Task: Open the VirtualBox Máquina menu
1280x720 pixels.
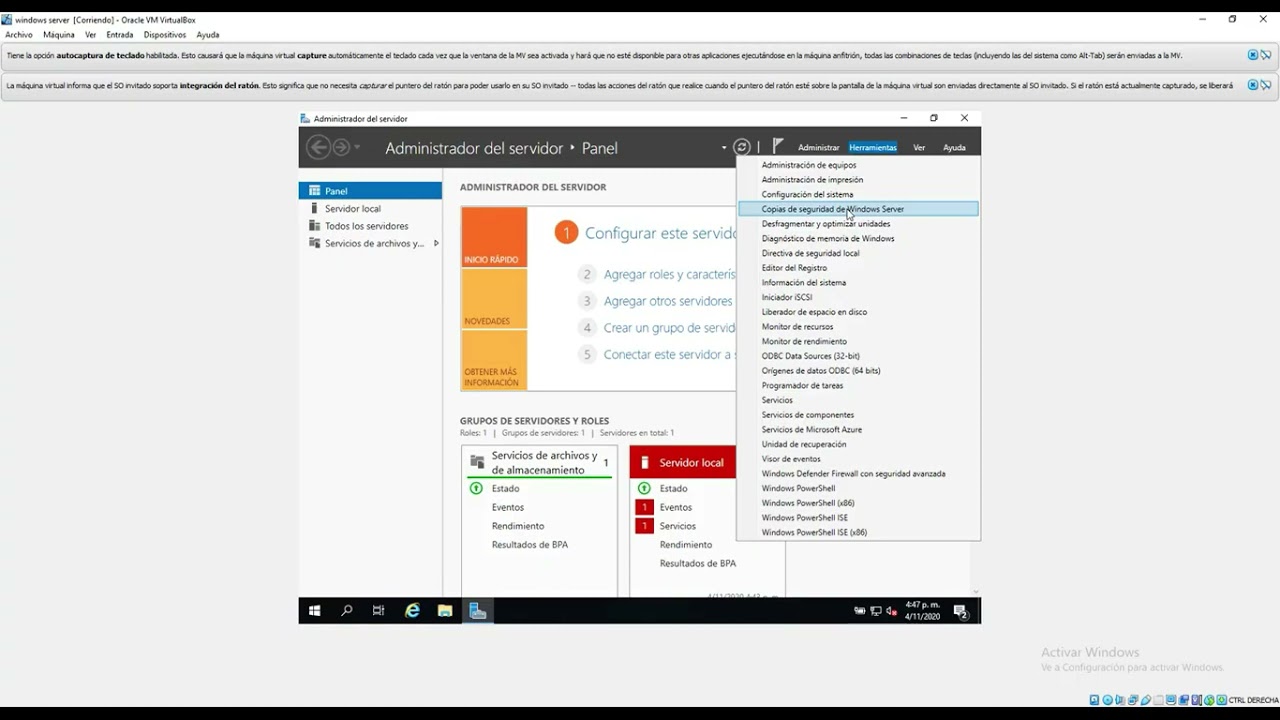Action: [59, 35]
